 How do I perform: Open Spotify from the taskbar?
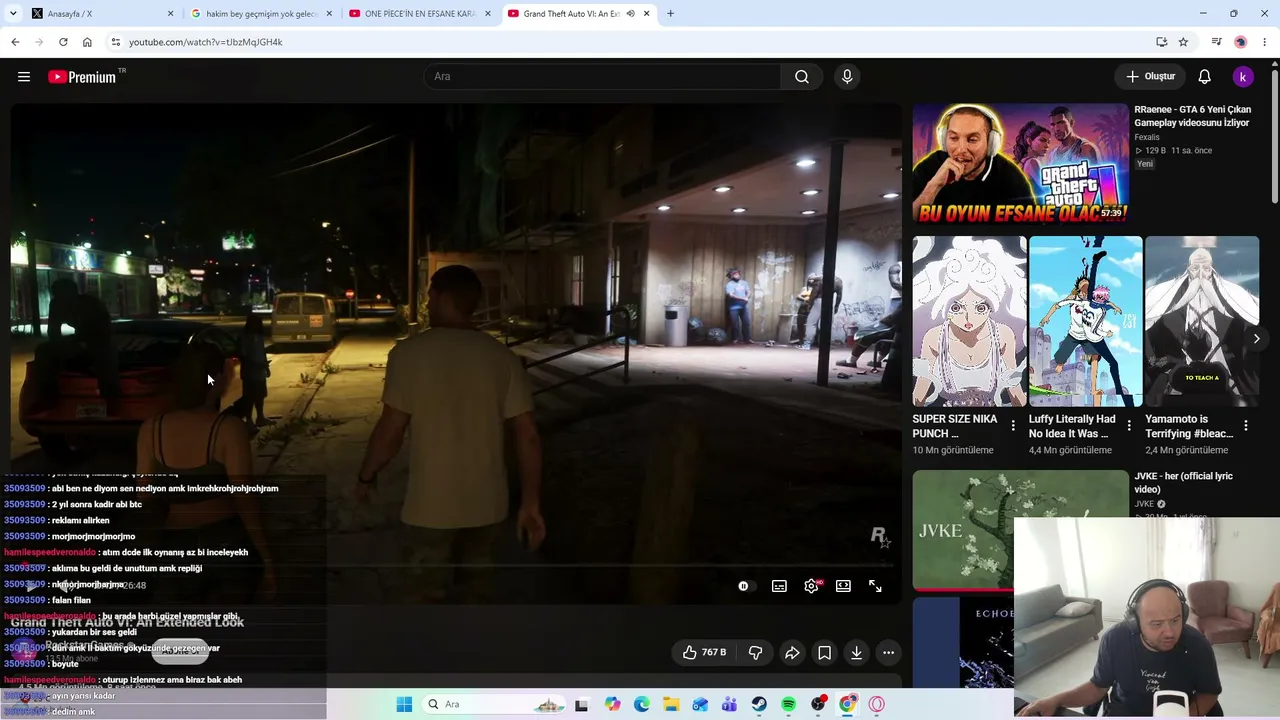788,704
